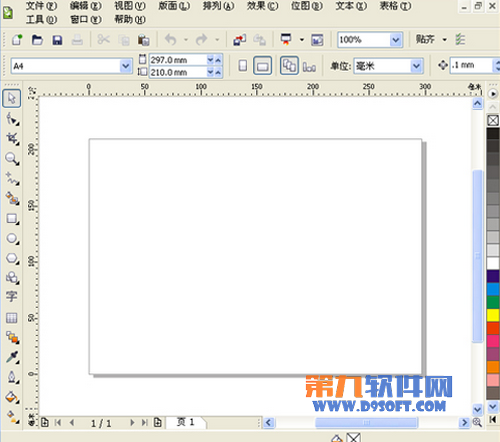The width and height of the screenshot is (500, 442).
Task: Expand the 贴齐 snap-to dropdown
Action: click(x=445, y=40)
